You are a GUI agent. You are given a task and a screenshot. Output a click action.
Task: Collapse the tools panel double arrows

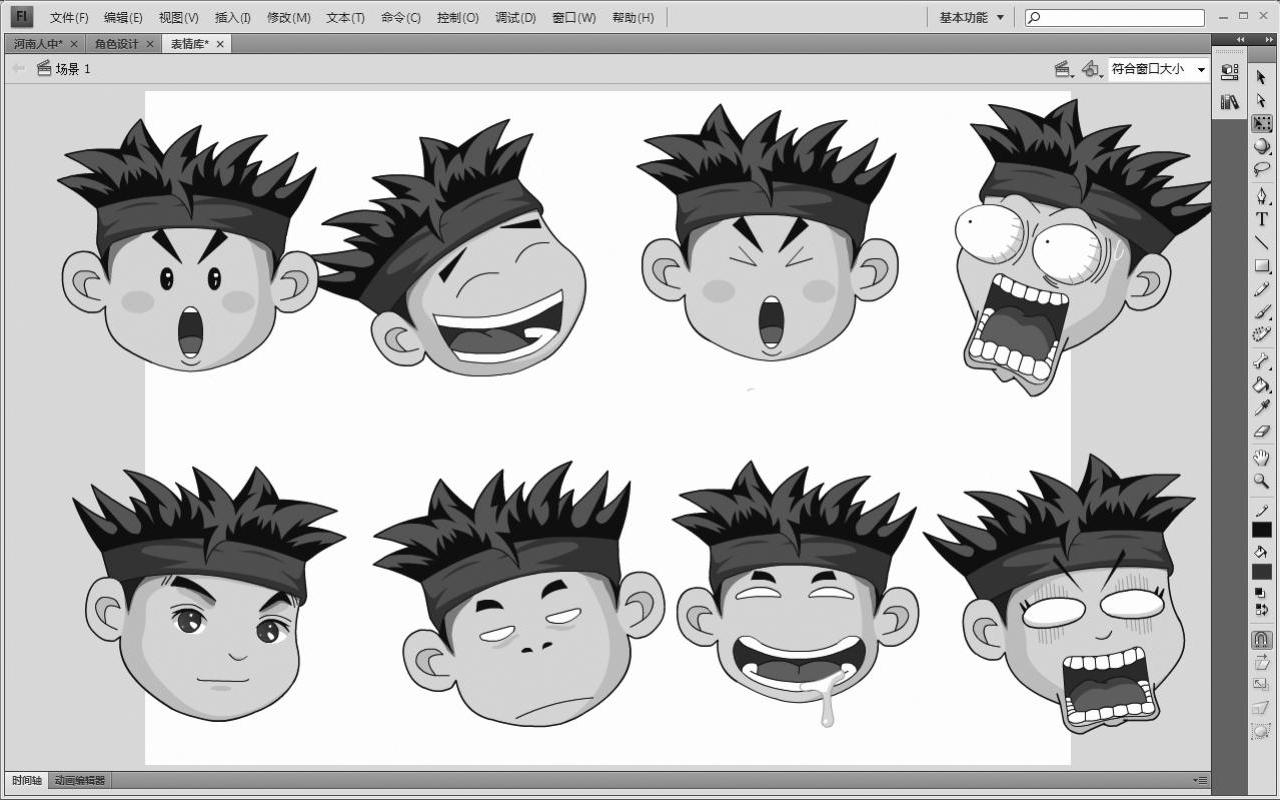pos(1267,40)
